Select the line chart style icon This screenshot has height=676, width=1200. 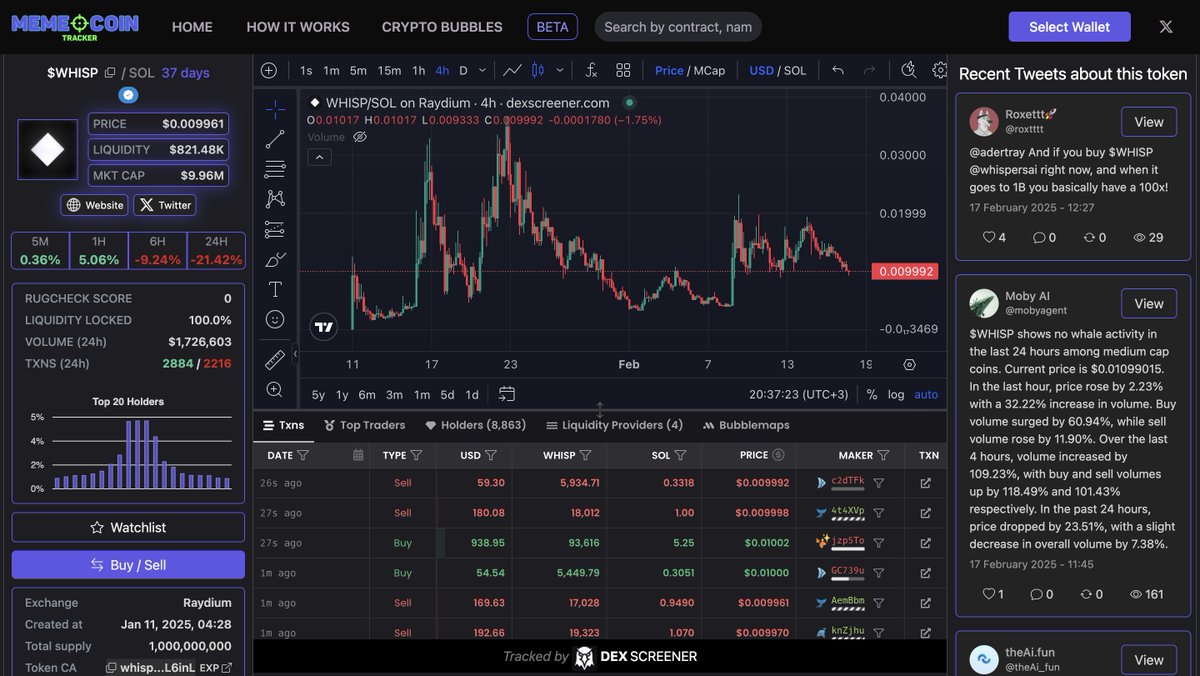point(512,70)
